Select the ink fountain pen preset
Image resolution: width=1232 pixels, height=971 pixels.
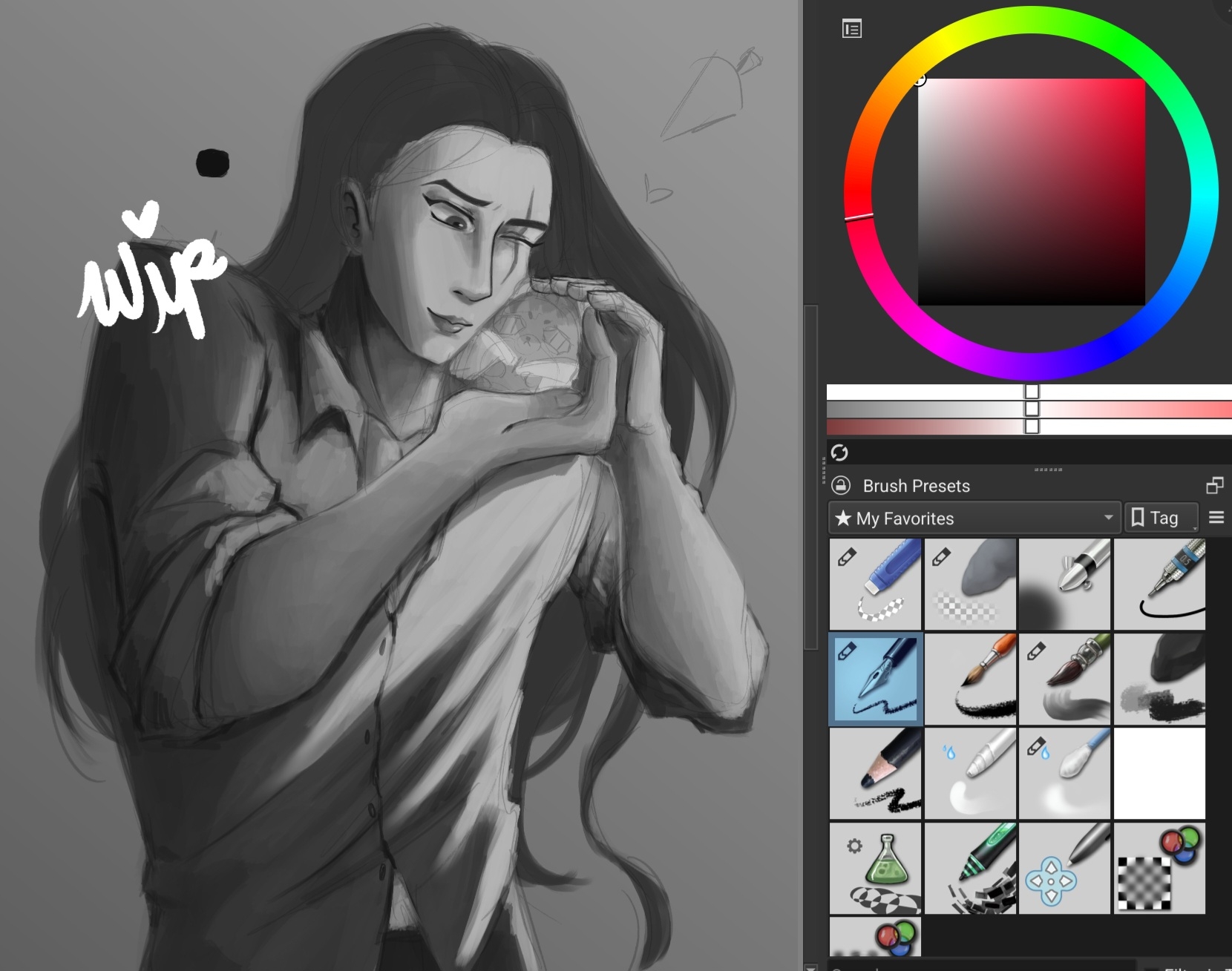(876, 679)
